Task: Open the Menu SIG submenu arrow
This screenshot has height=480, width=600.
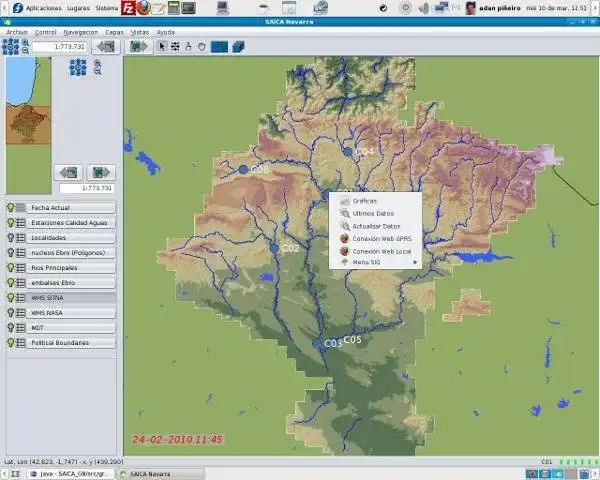Action: pyautogui.click(x=415, y=262)
